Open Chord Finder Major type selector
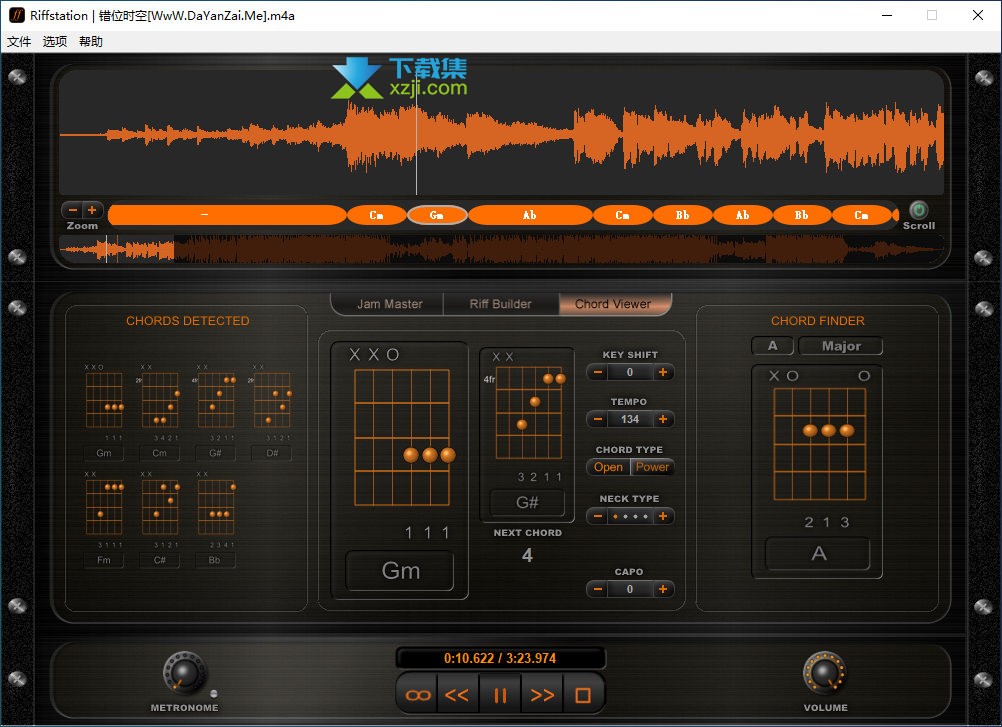 [841, 346]
